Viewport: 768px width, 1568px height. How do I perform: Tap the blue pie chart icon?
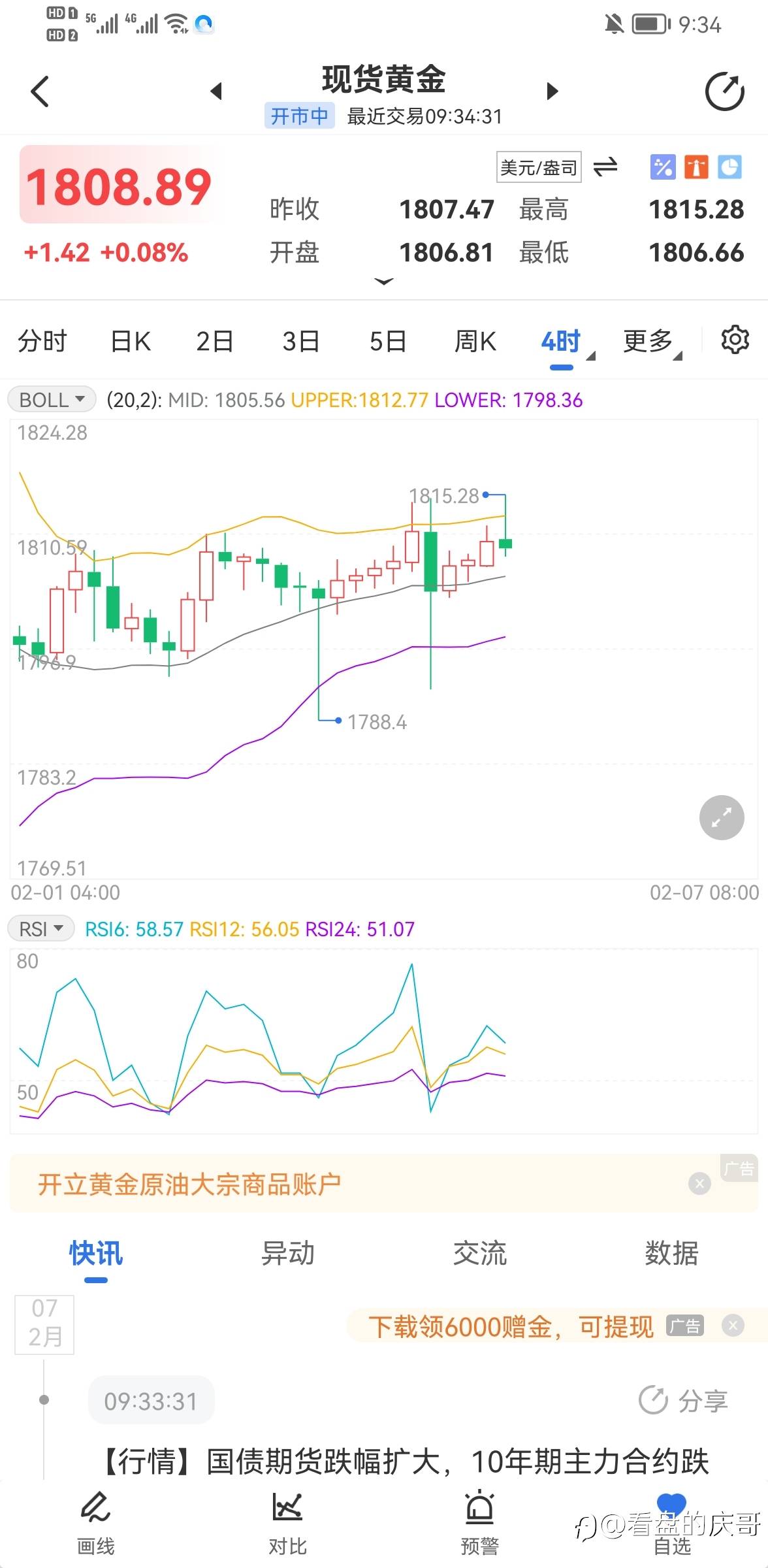[729, 167]
